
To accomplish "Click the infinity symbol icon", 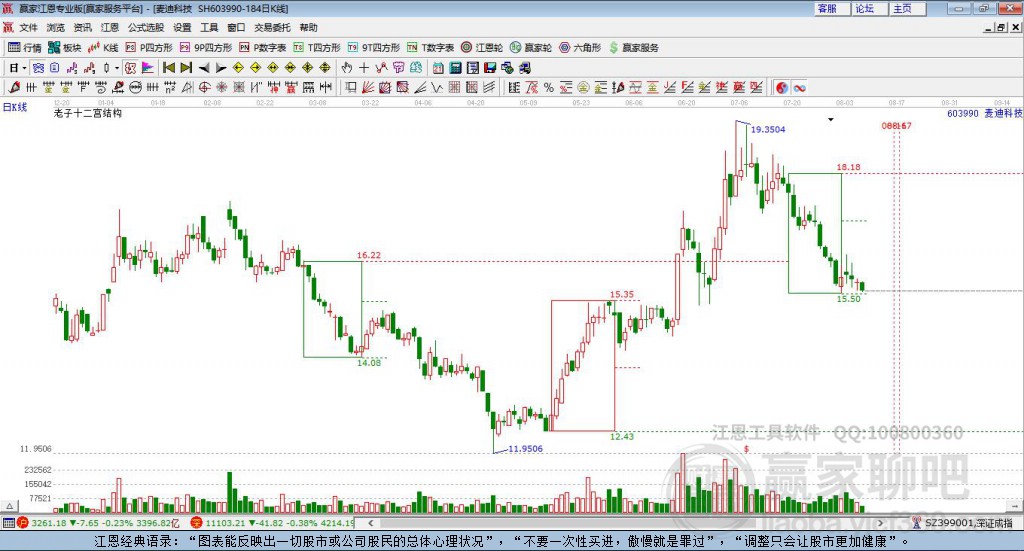I will 799,87.
